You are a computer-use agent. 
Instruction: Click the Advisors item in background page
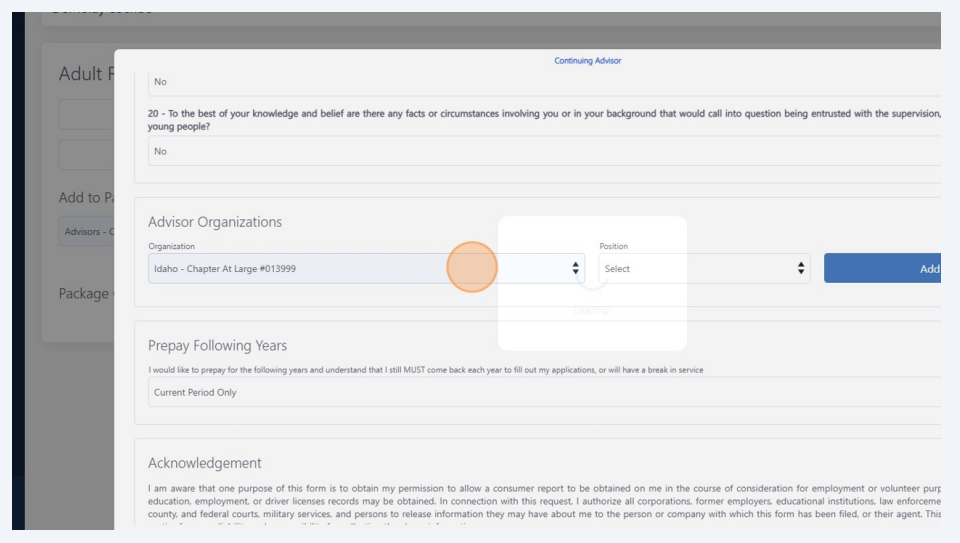coord(86,231)
